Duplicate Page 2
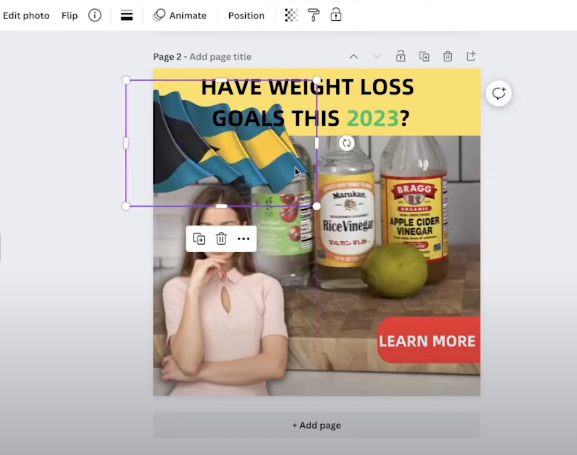577x455 pixels. [424, 56]
